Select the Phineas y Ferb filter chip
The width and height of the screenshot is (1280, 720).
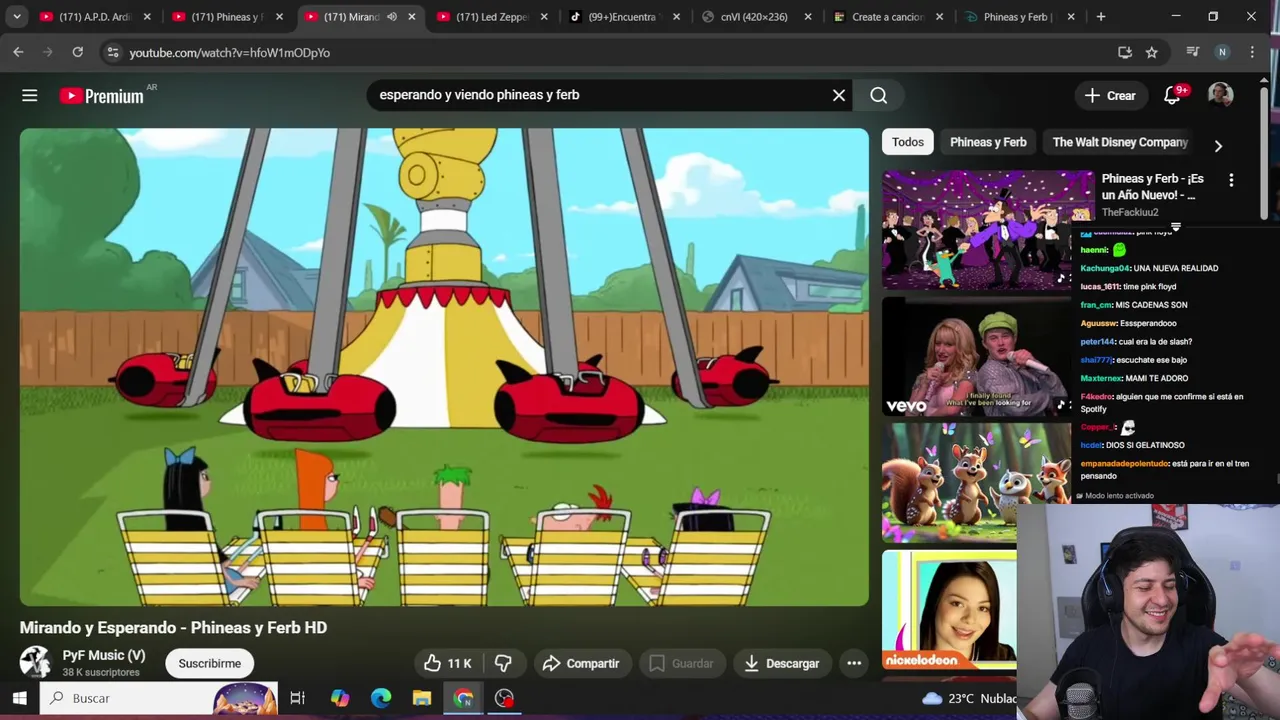coord(988,142)
